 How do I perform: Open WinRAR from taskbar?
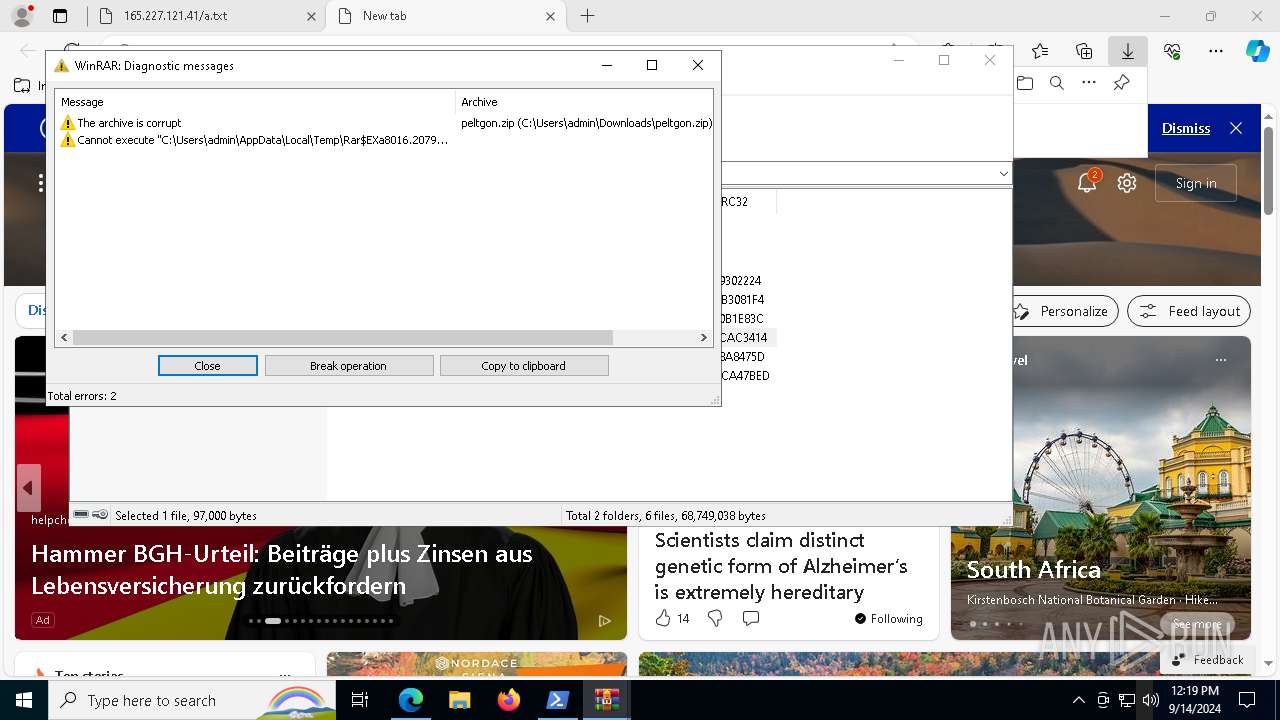point(607,700)
